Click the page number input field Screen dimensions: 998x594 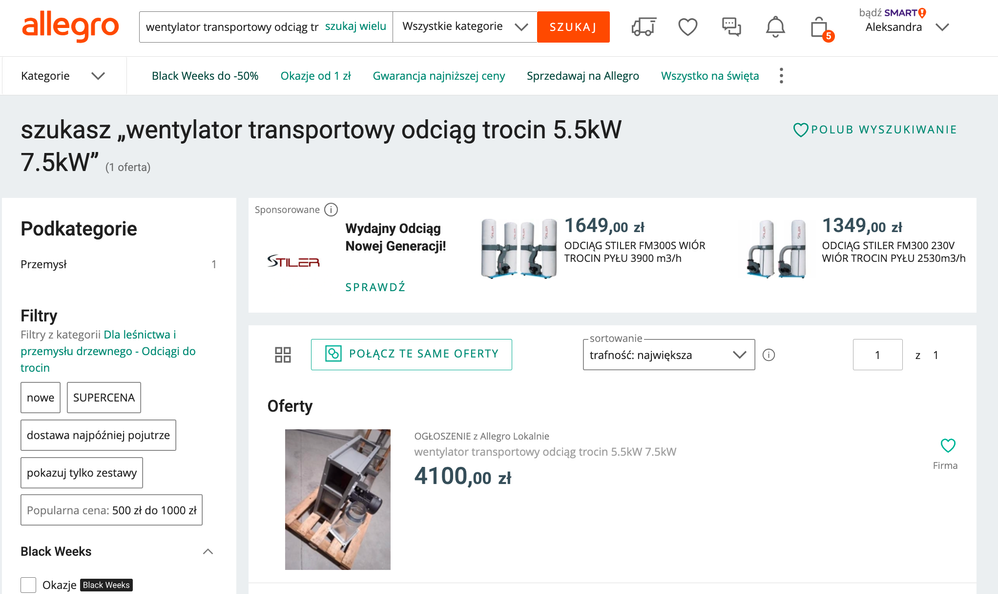point(877,355)
